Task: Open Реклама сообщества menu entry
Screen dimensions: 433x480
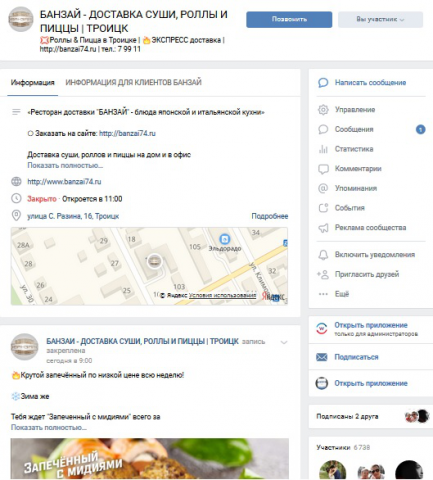Action: click(x=370, y=228)
